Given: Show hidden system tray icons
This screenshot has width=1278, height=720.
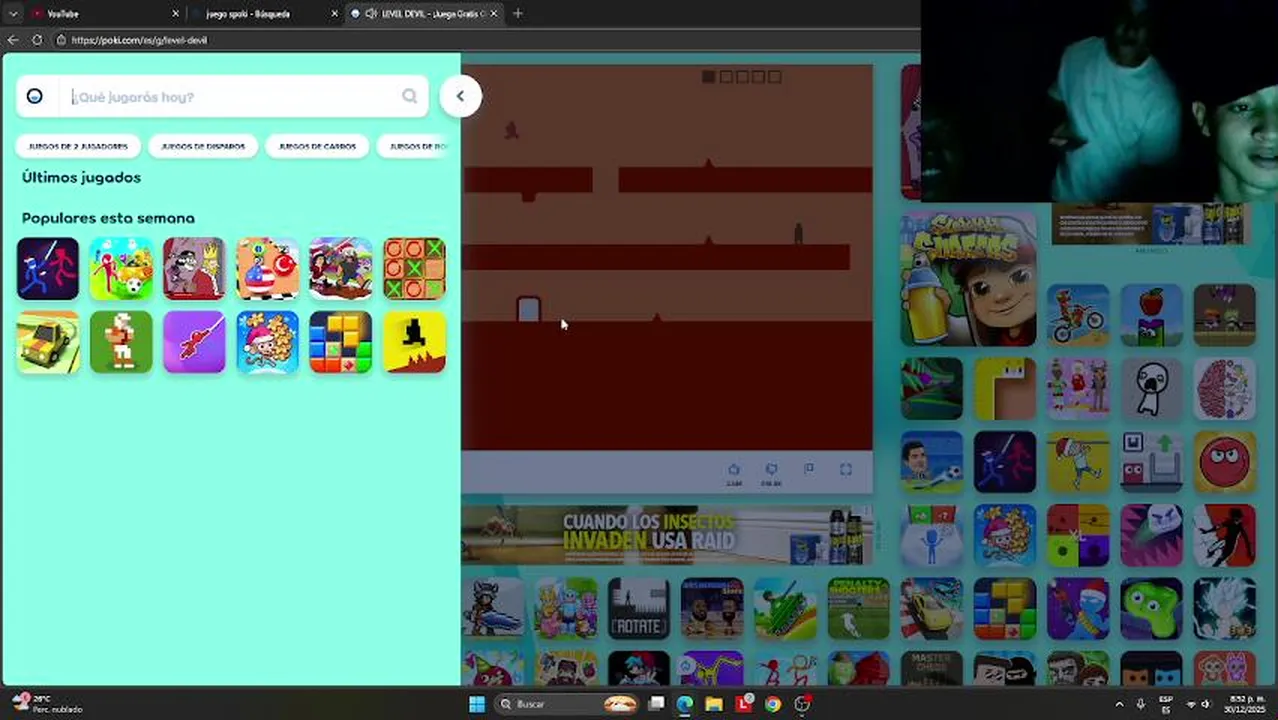Looking at the screenshot, I should 1119,704.
